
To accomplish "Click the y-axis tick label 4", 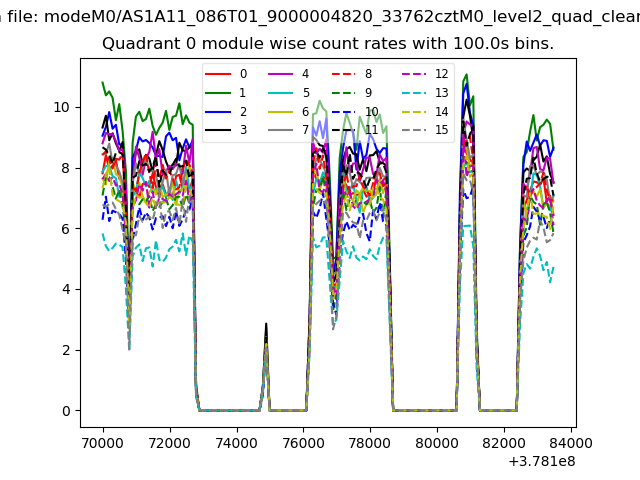I will pos(65,290).
